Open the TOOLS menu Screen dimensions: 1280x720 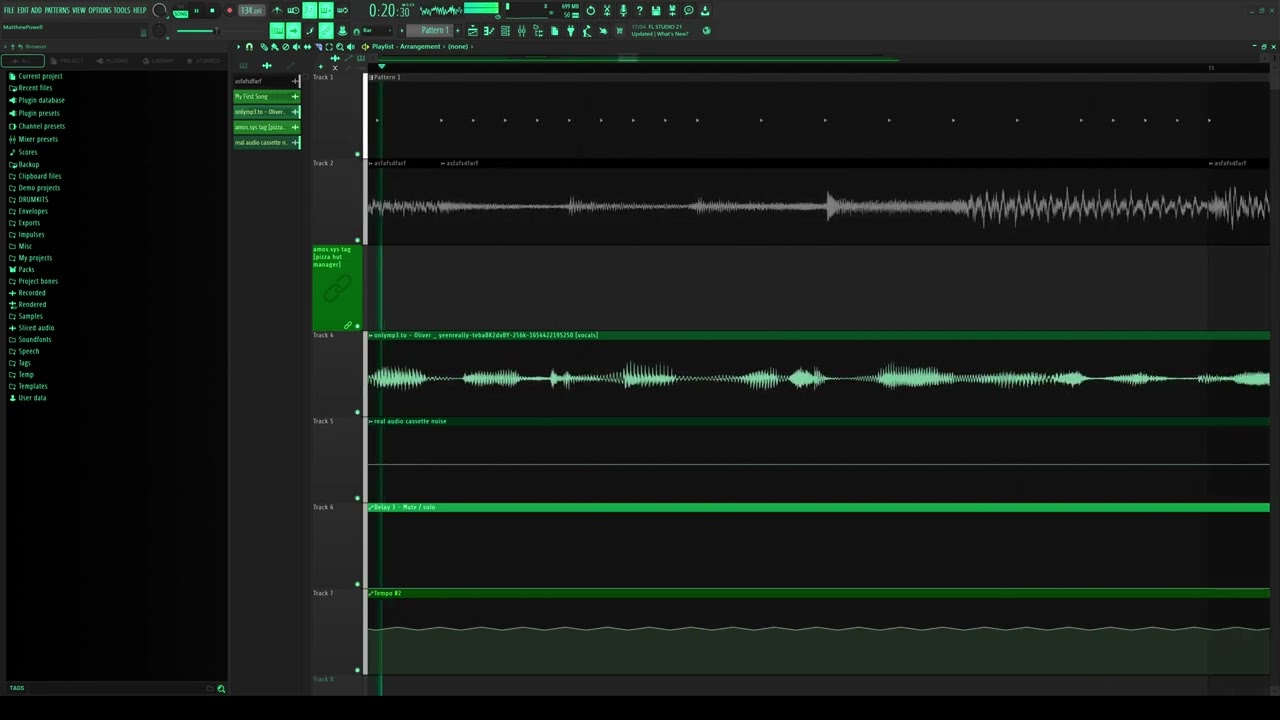click(122, 10)
